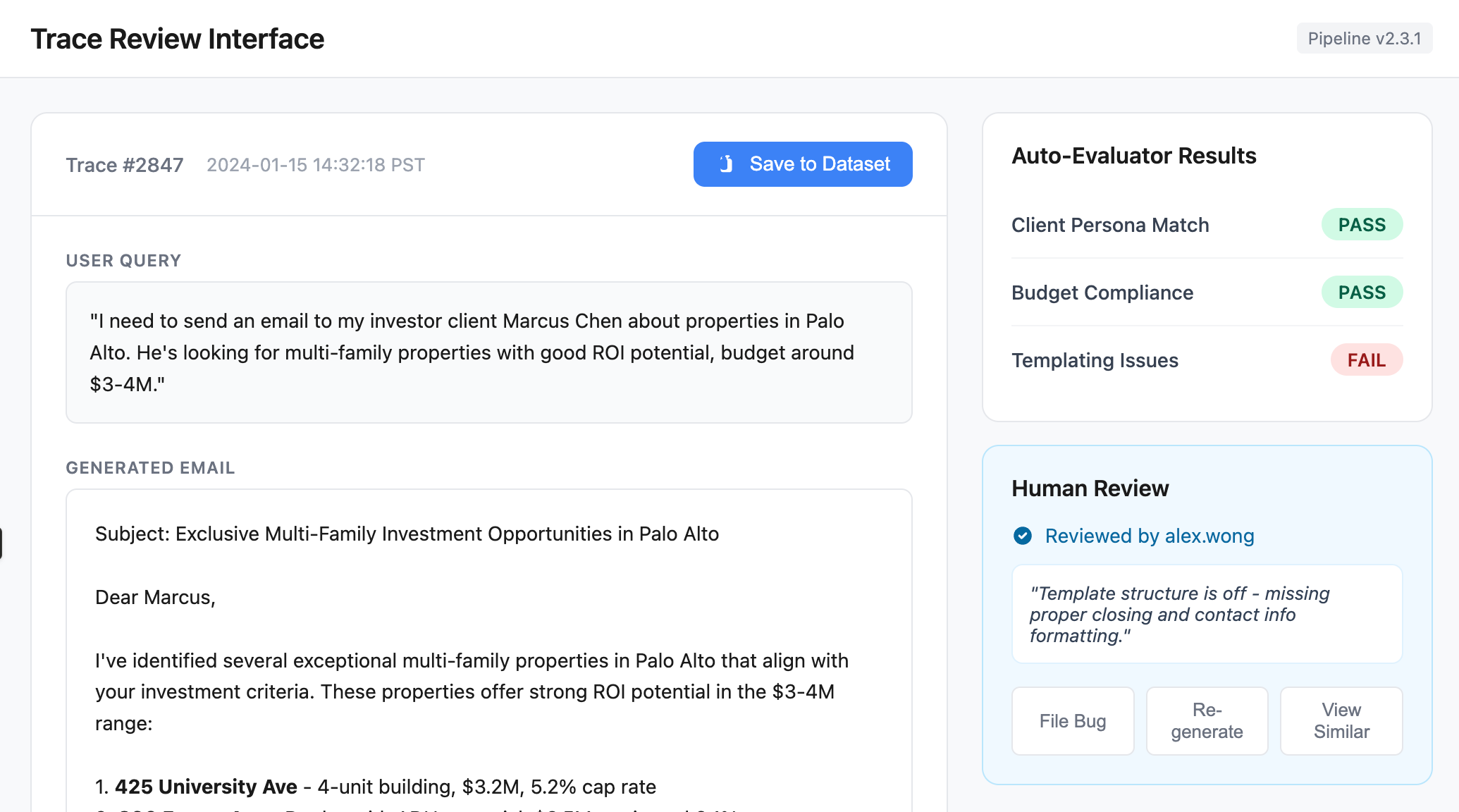
Task: Click the Trace Review Interface title
Action: click(x=178, y=39)
